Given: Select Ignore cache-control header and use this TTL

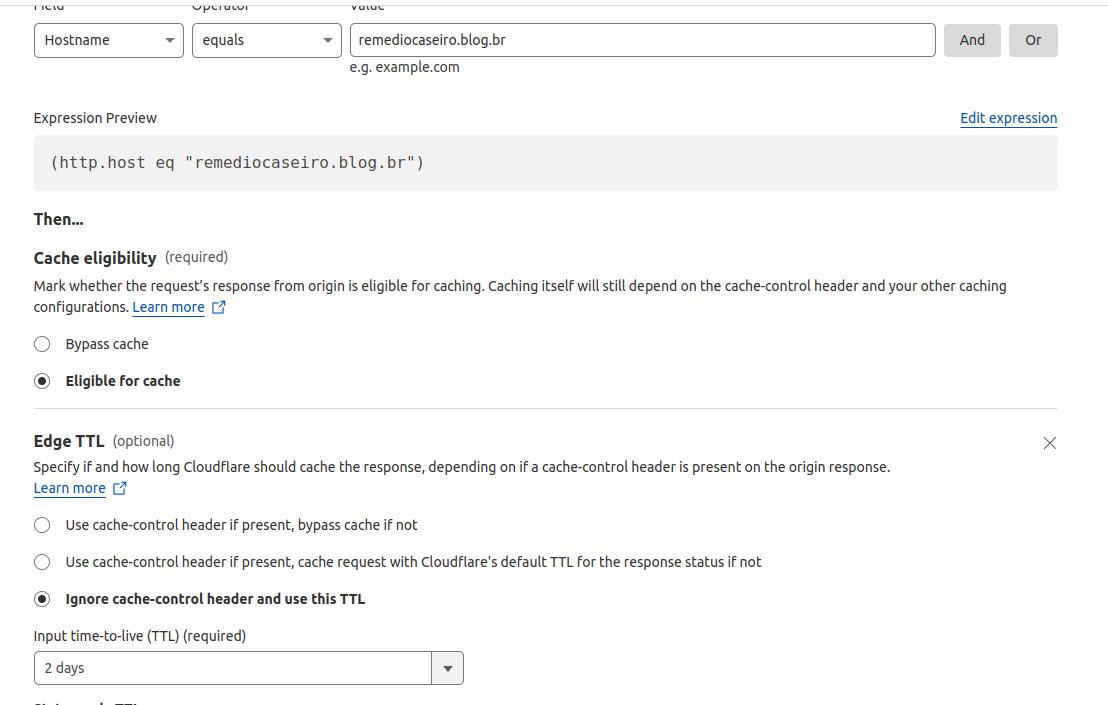Looking at the screenshot, I should click(42, 599).
